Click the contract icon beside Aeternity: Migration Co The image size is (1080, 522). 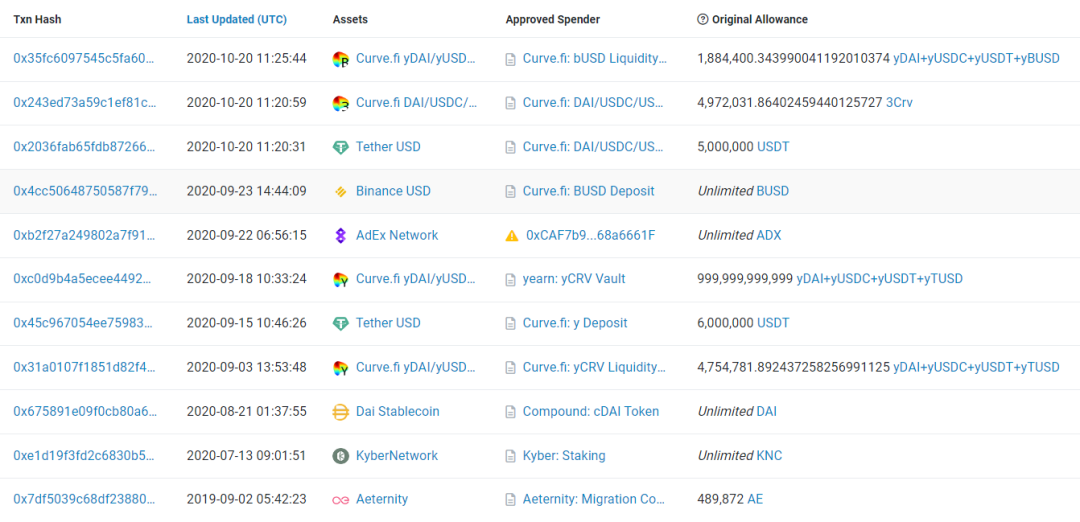511,500
